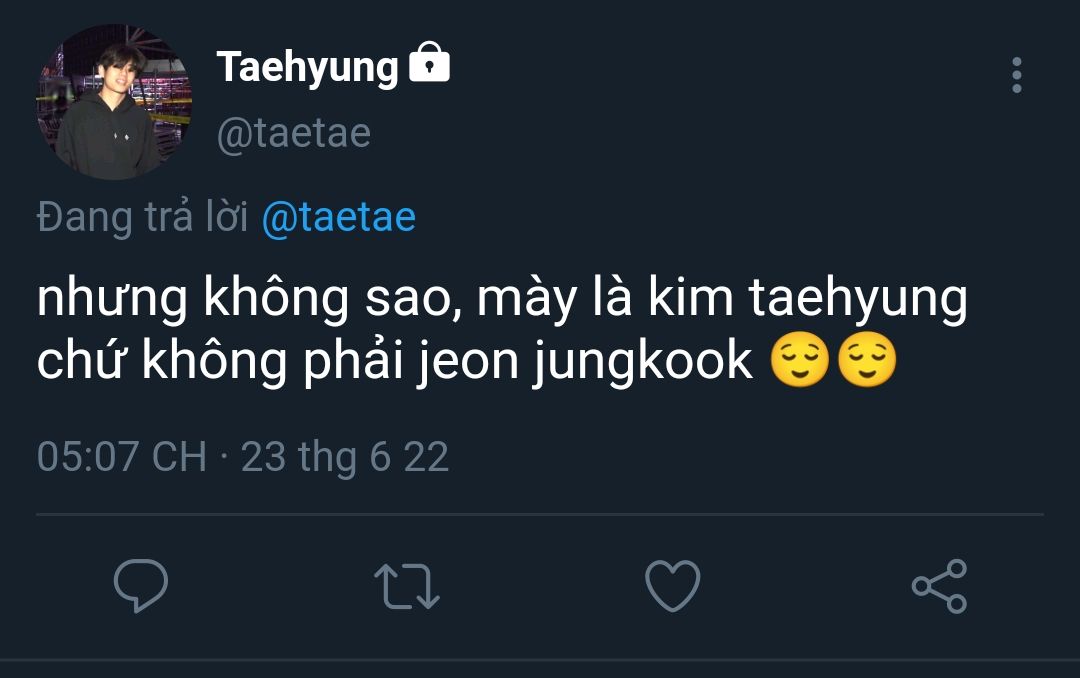The width and height of the screenshot is (1080, 678).
Task: Tap the padlock protected-account icon
Action: tap(430, 65)
